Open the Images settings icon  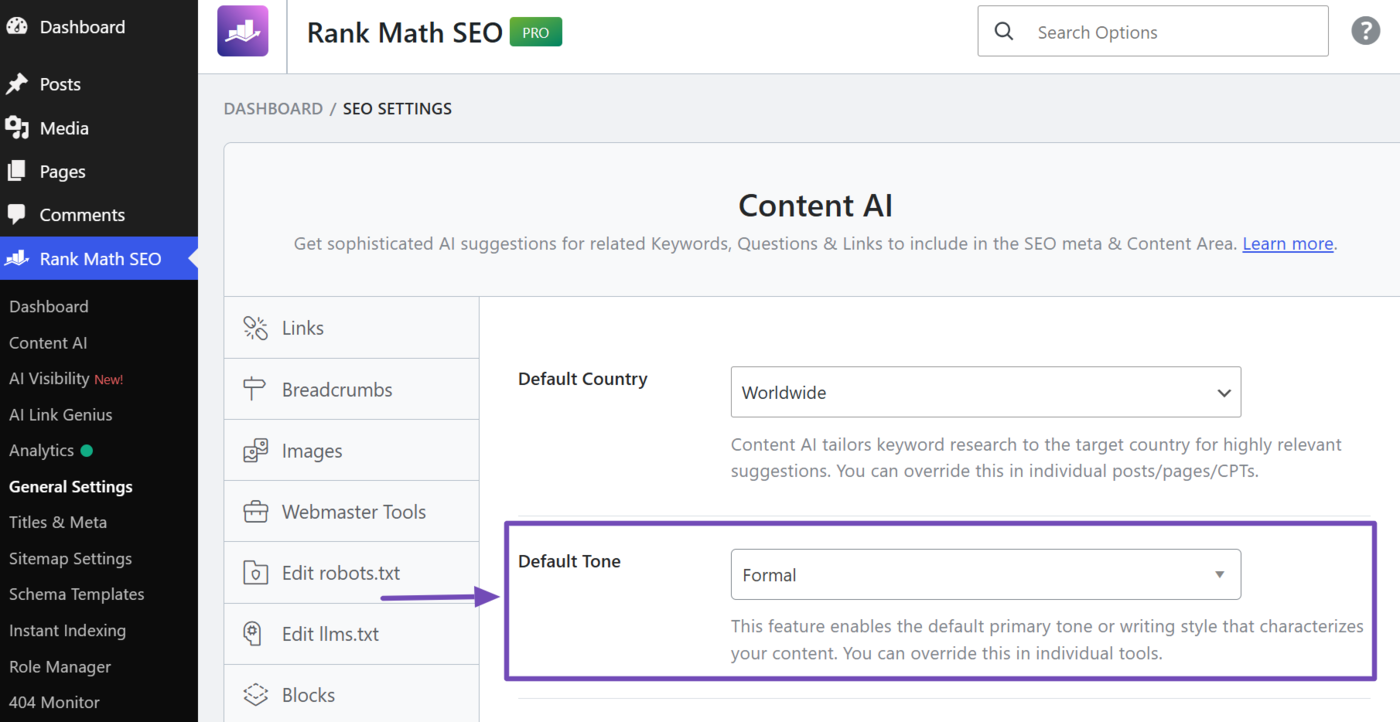256,451
